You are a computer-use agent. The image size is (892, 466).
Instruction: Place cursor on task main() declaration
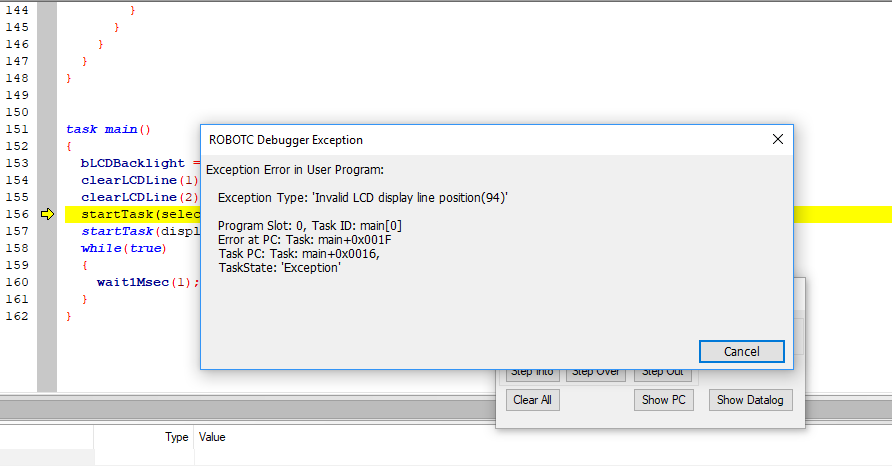pos(108,129)
